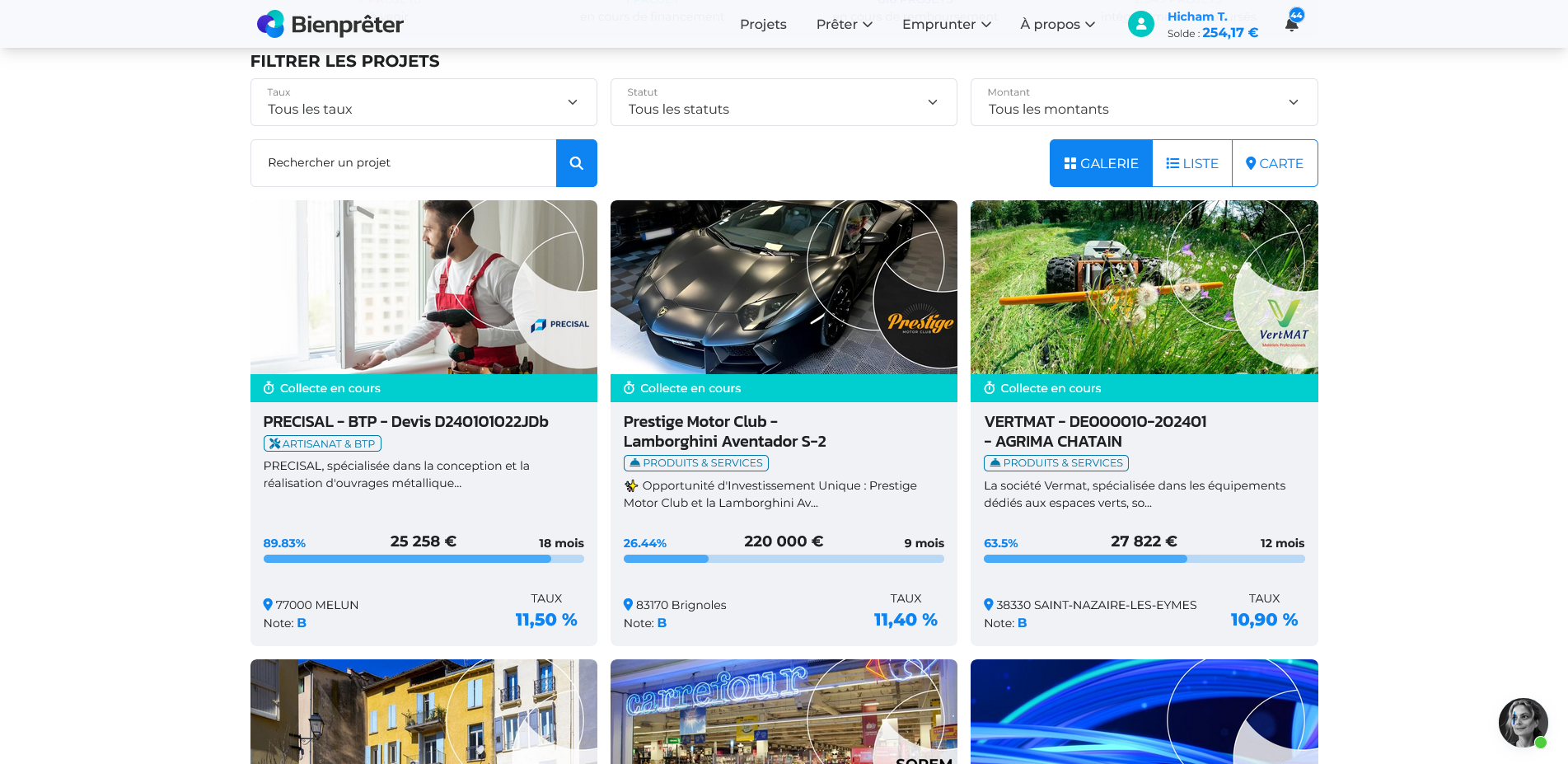
Task: Open the user profile avatar icon
Action: 1141,24
